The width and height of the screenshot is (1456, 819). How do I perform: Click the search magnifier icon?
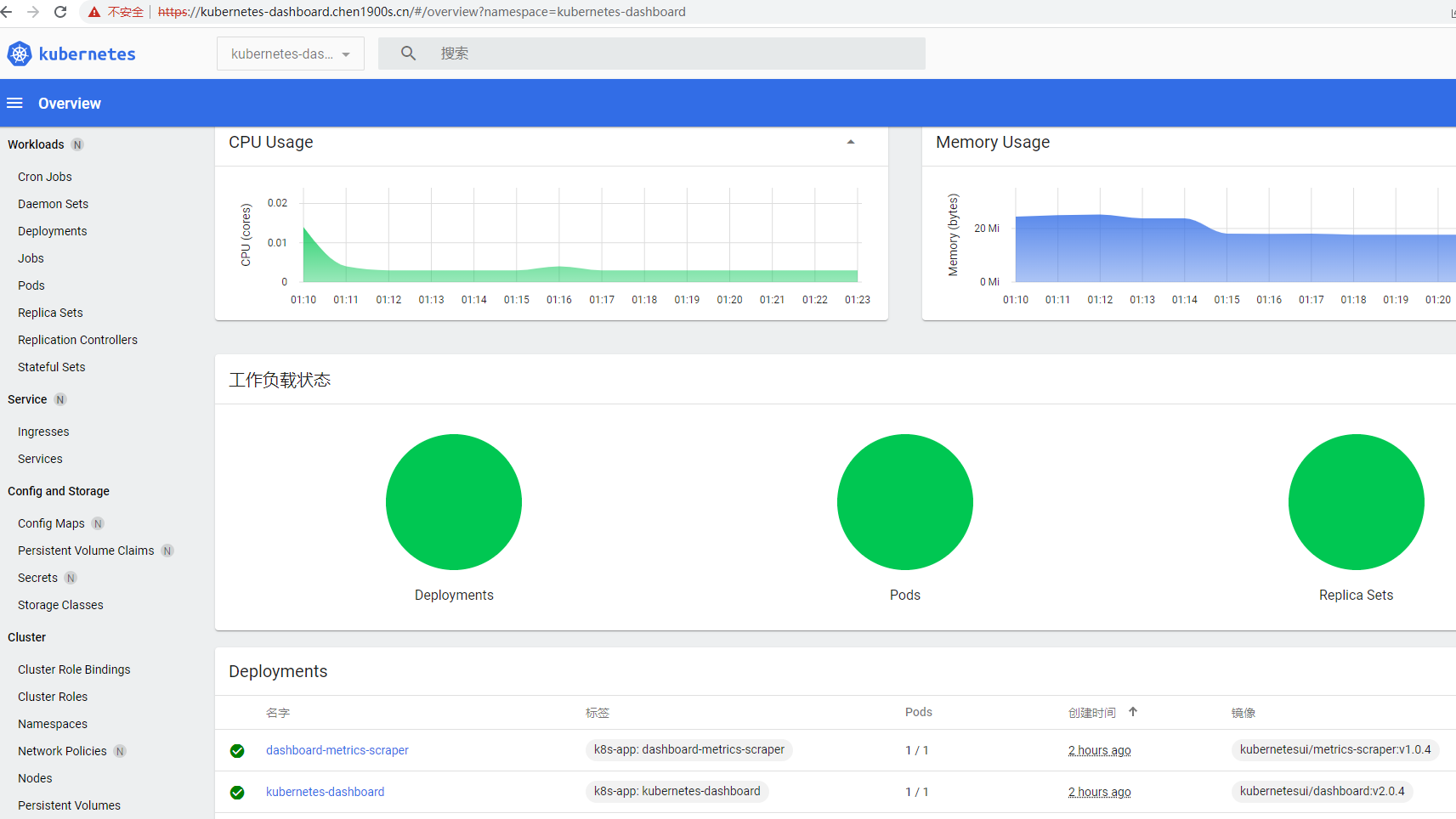(408, 54)
